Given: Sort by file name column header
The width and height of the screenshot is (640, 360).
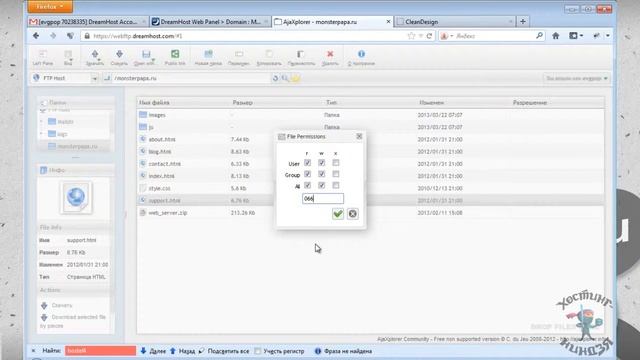Looking at the screenshot, I should coord(154,103).
